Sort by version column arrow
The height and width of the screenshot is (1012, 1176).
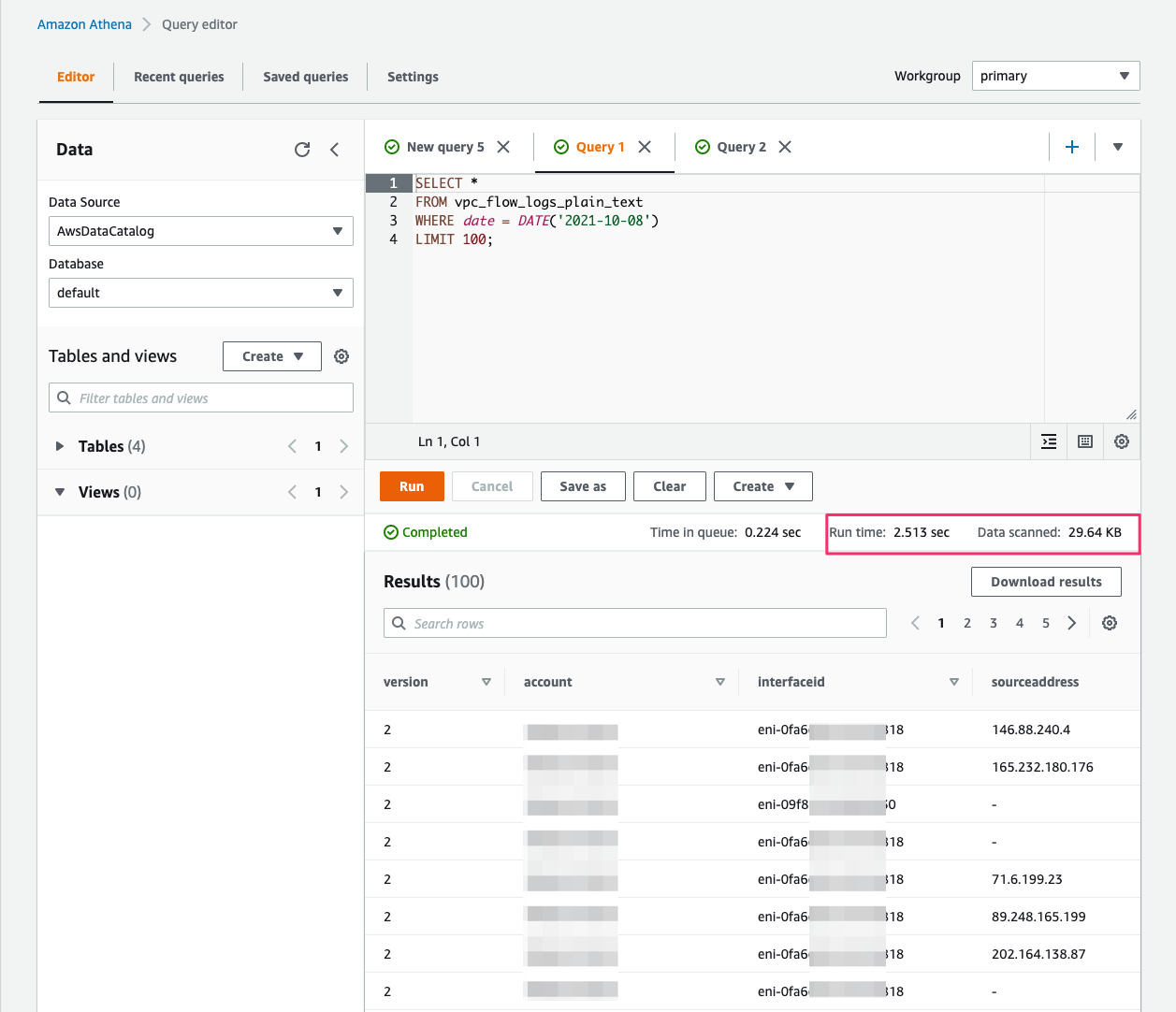pyautogui.click(x=486, y=682)
